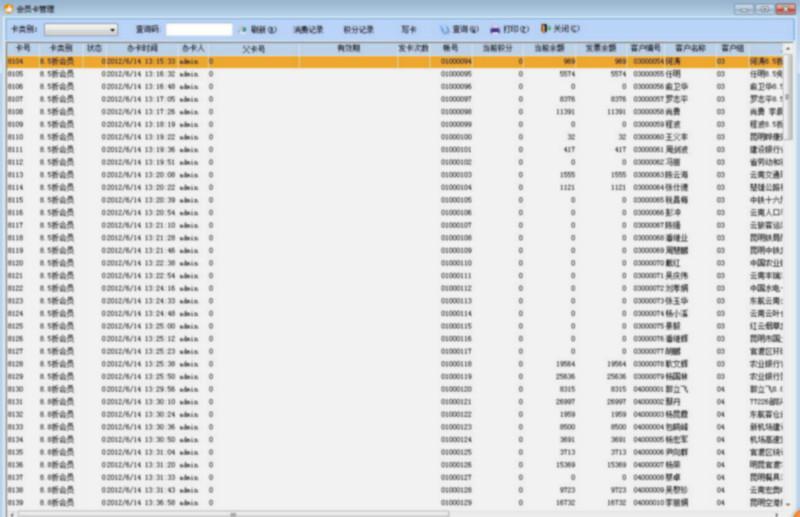
Task: Open 积分记录 points records
Action: (x=358, y=30)
